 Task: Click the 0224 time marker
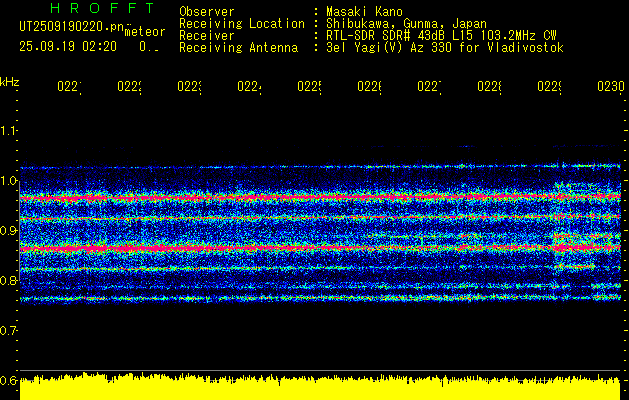[x=250, y=87]
